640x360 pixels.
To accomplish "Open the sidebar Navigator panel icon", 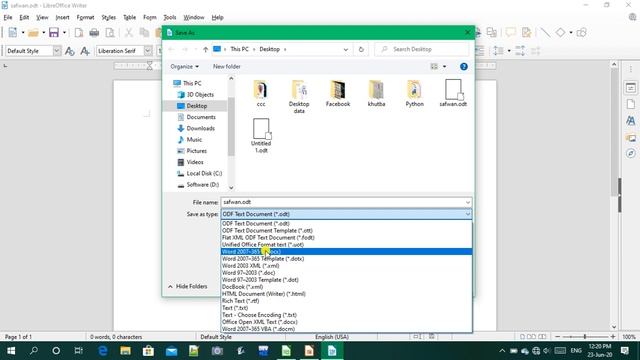I will pos(631,153).
